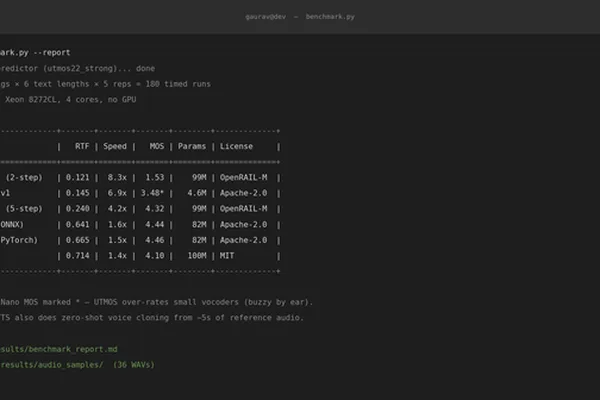This screenshot has height=400, width=600.
Task: Click the MOS column header
Action: [157, 146]
